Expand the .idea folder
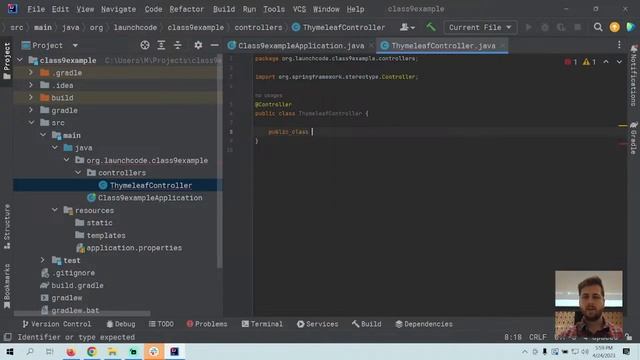 tap(31, 85)
